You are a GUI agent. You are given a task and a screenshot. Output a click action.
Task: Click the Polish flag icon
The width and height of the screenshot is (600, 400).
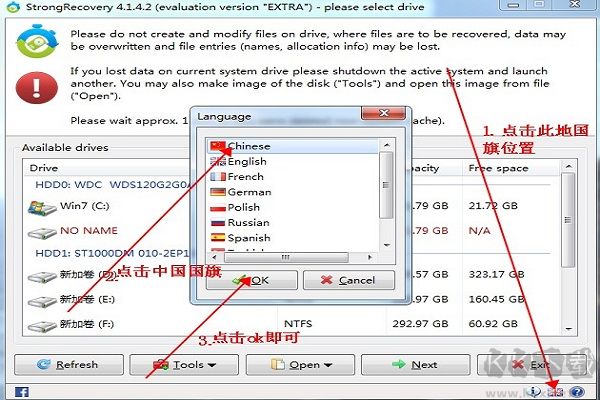218,207
